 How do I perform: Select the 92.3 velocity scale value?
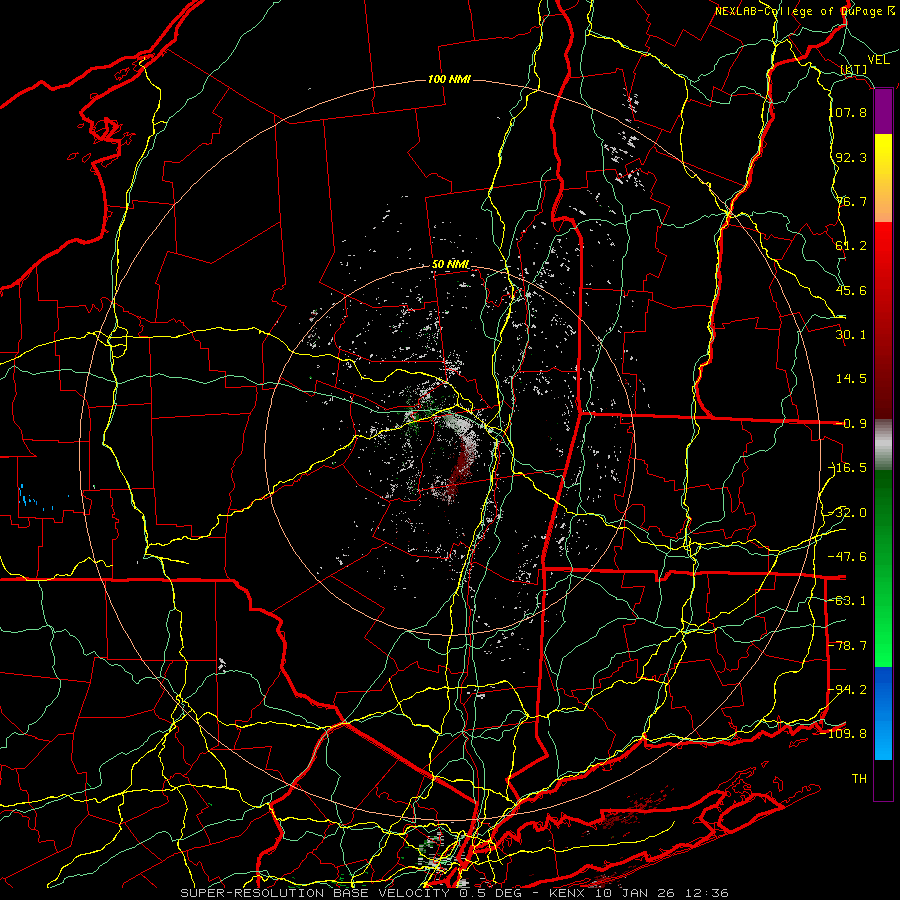click(851, 157)
